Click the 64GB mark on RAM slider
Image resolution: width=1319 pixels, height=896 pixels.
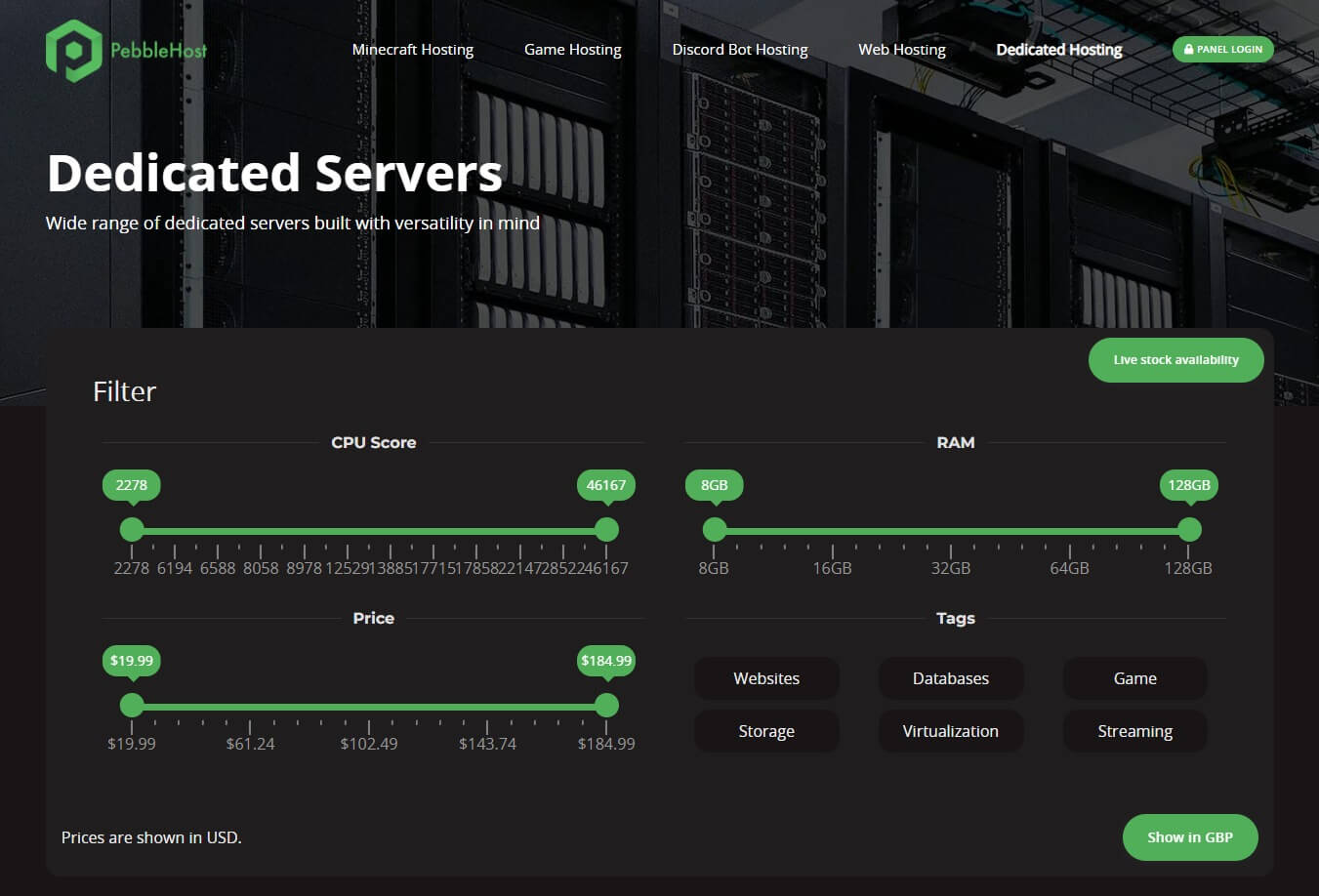1070,568
